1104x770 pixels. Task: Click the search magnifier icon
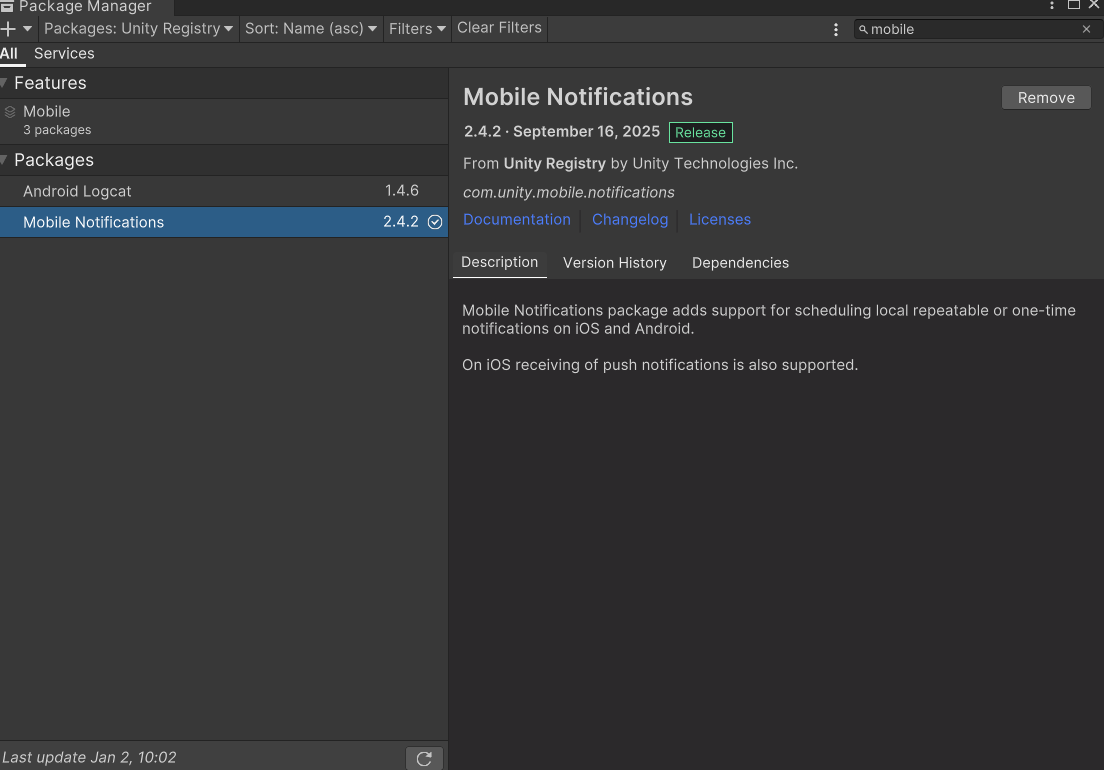(x=863, y=30)
